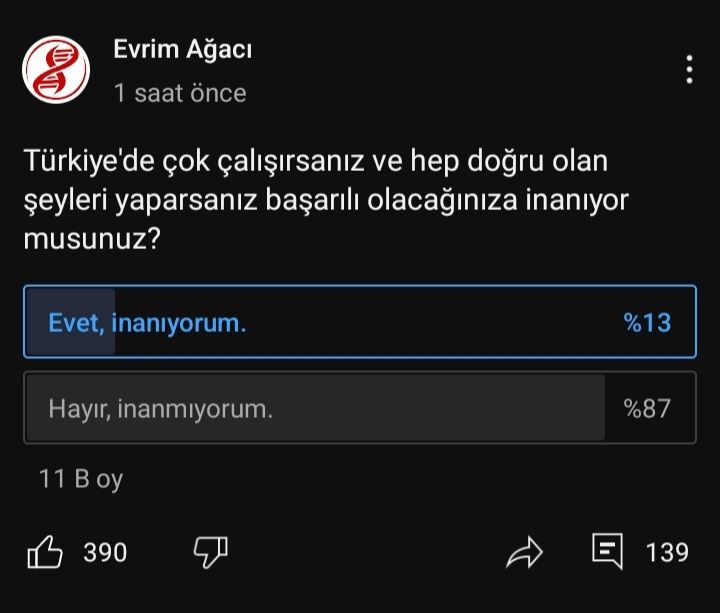This screenshot has width=720, height=613.
Task: Click the %87 result percentage
Action: point(647,408)
